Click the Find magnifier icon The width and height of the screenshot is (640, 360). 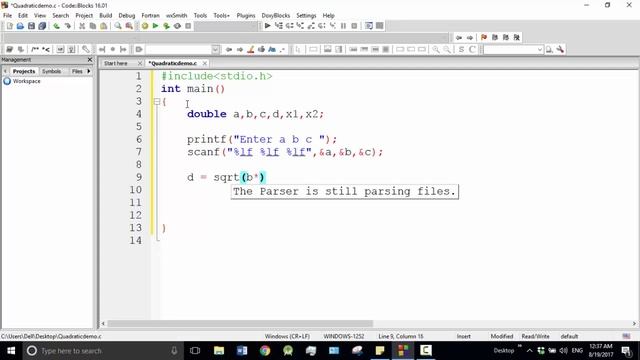click(x=118, y=26)
